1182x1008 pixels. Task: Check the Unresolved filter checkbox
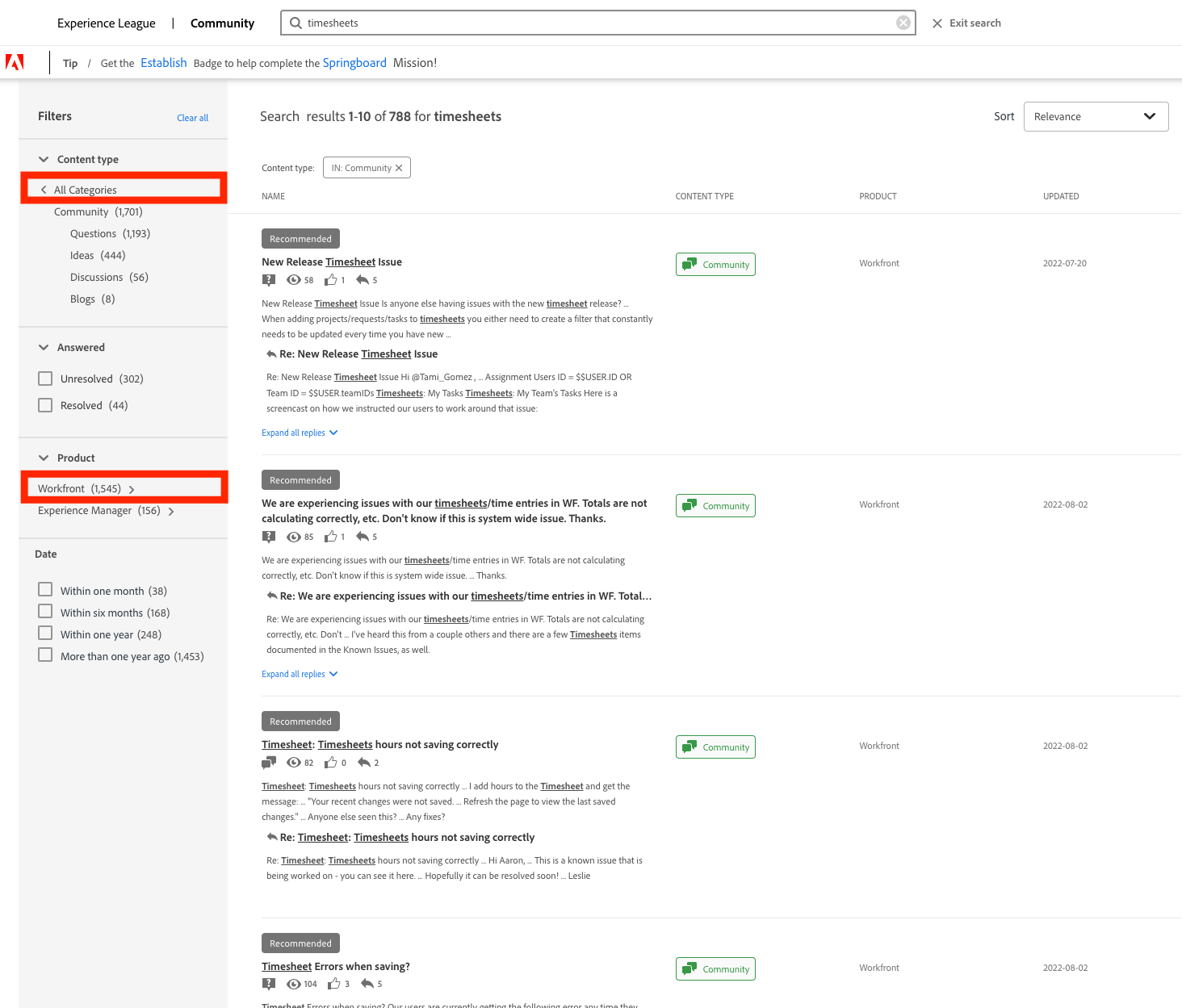(x=44, y=378)
